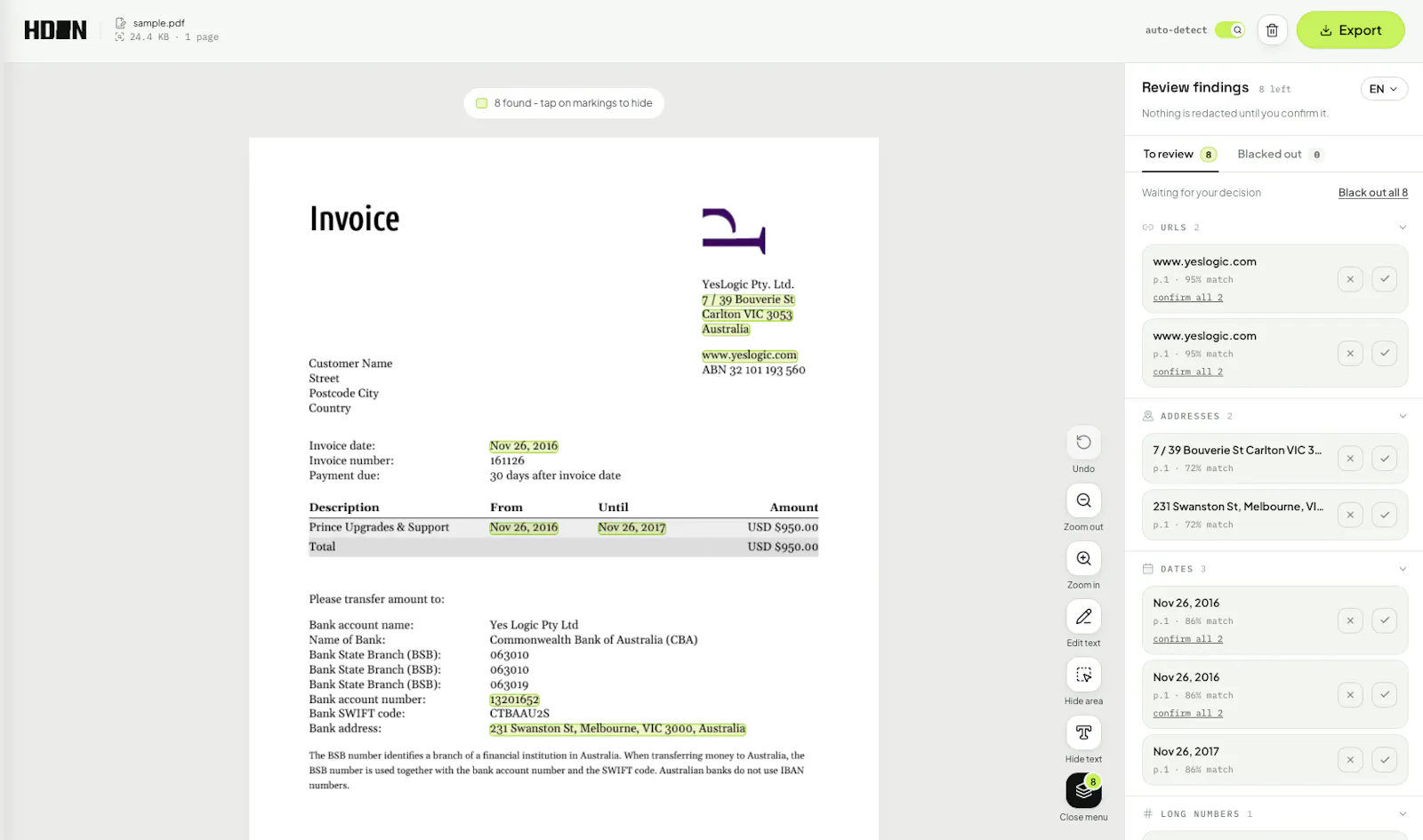Toggle the auto-detect switch
Screen dimensions: 1423x840
1230,30
